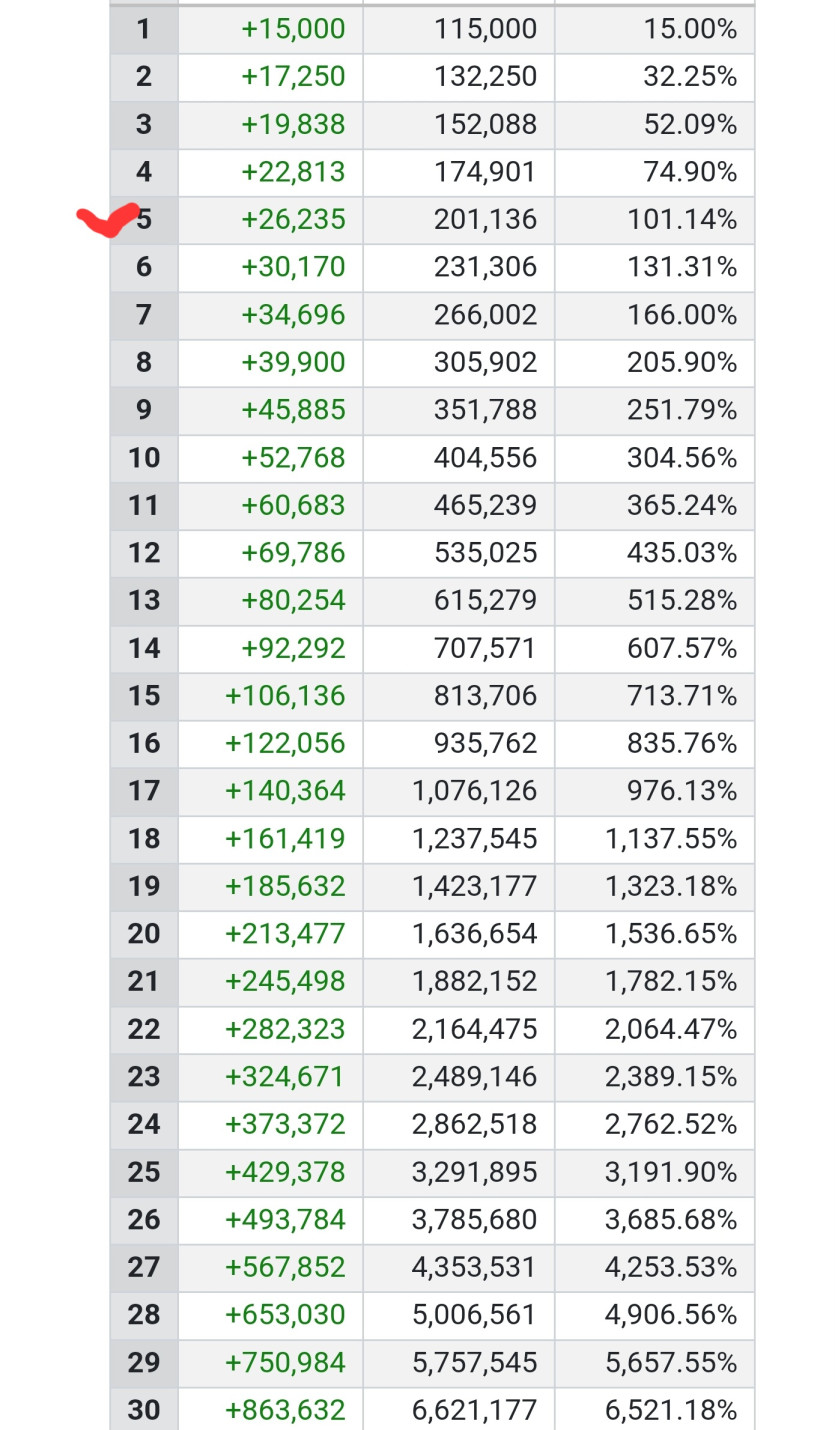Click row number 25 header
The image size is (835, 1430).
point(144,1172)
